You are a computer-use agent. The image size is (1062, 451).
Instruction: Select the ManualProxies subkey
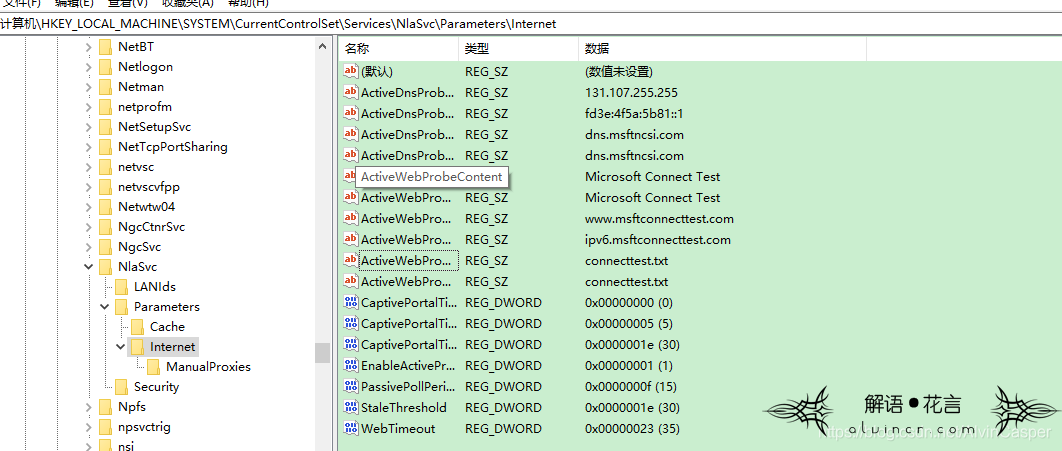point(209,366)
